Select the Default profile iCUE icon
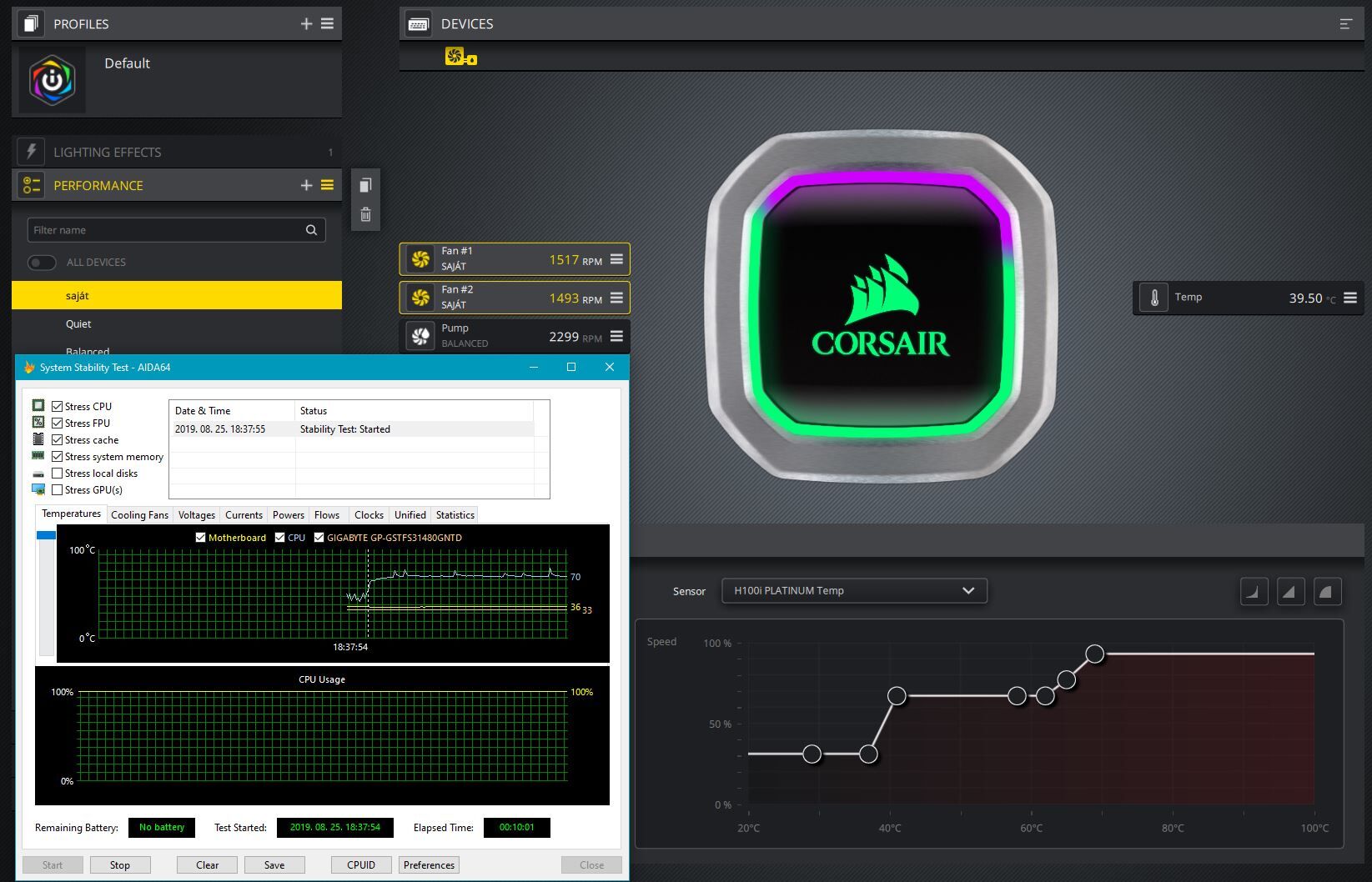 coord(52,80)
